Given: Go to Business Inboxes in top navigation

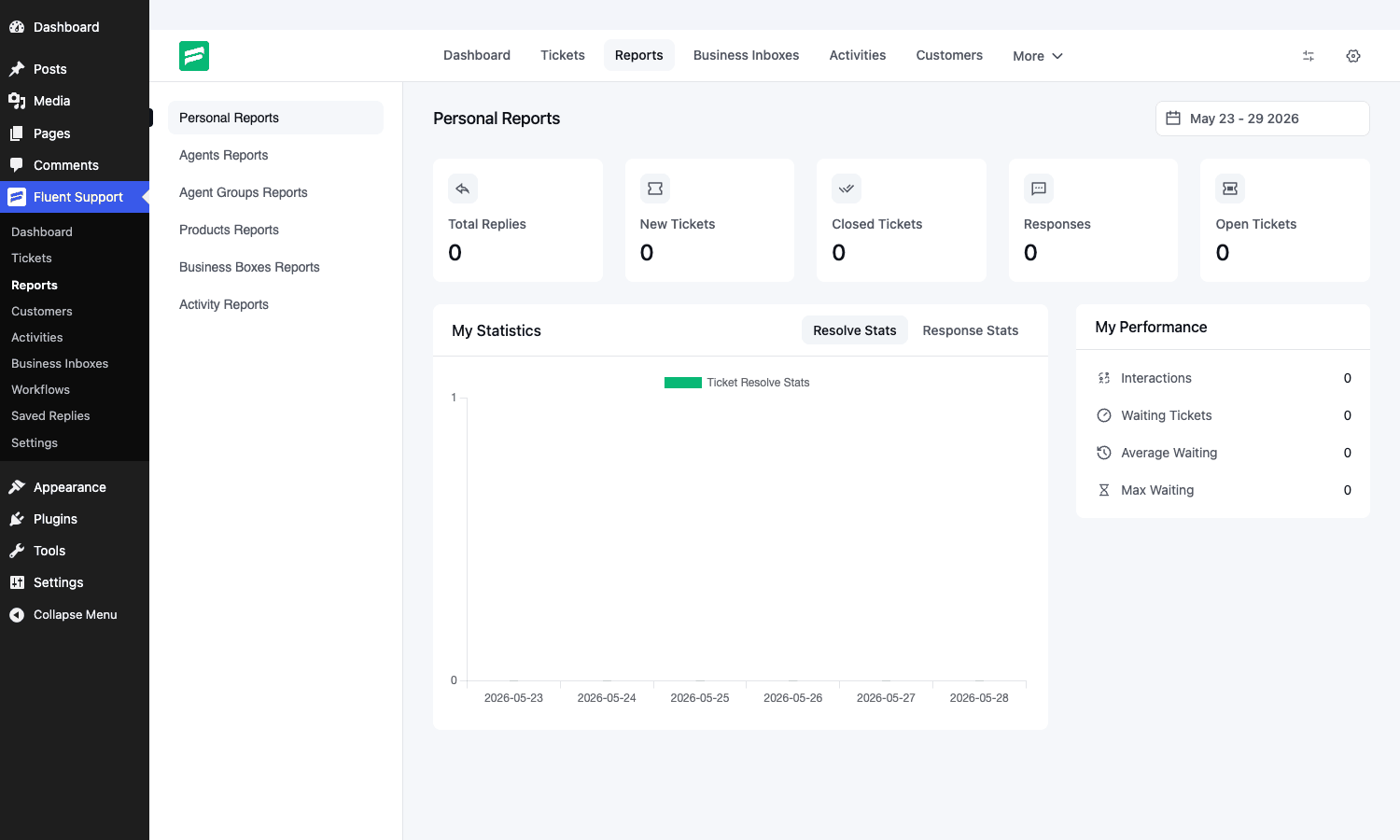Looking at the screenshot, I should point(747,55).
